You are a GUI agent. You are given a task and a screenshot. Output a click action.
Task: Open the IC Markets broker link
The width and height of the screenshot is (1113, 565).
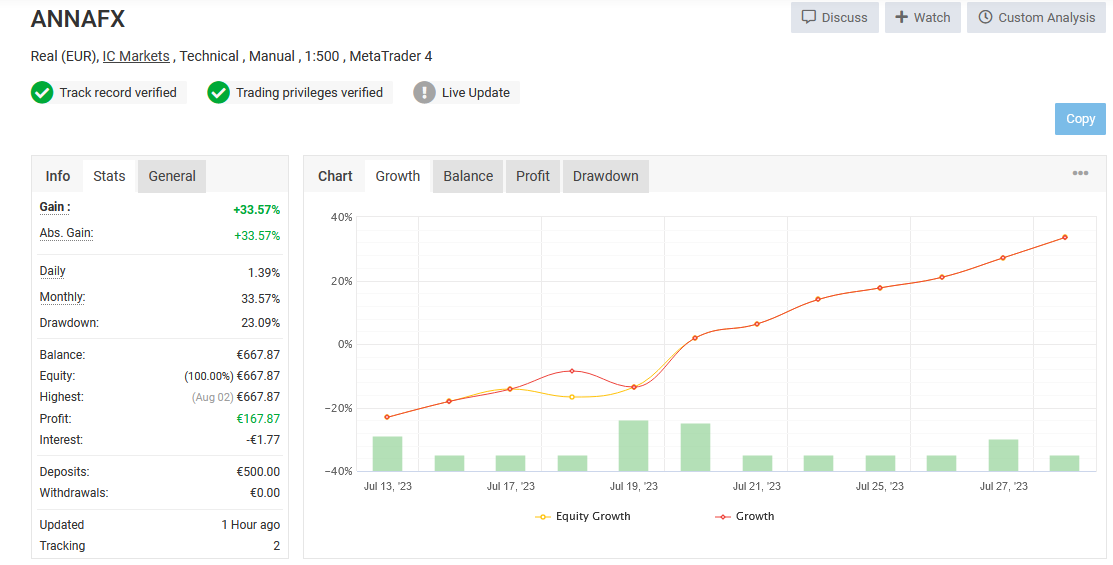point(136,56)
